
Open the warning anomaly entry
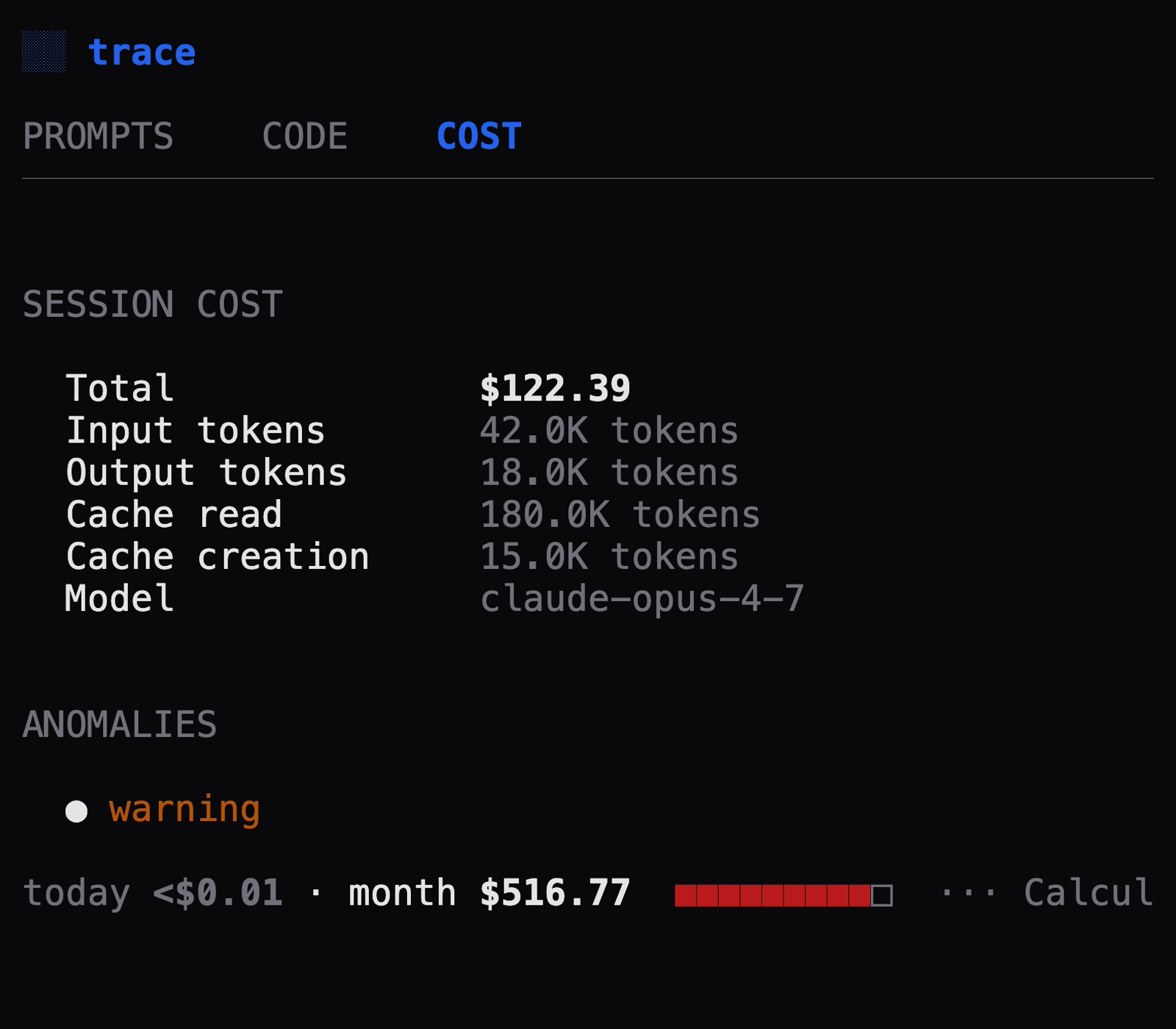(184, 810)
